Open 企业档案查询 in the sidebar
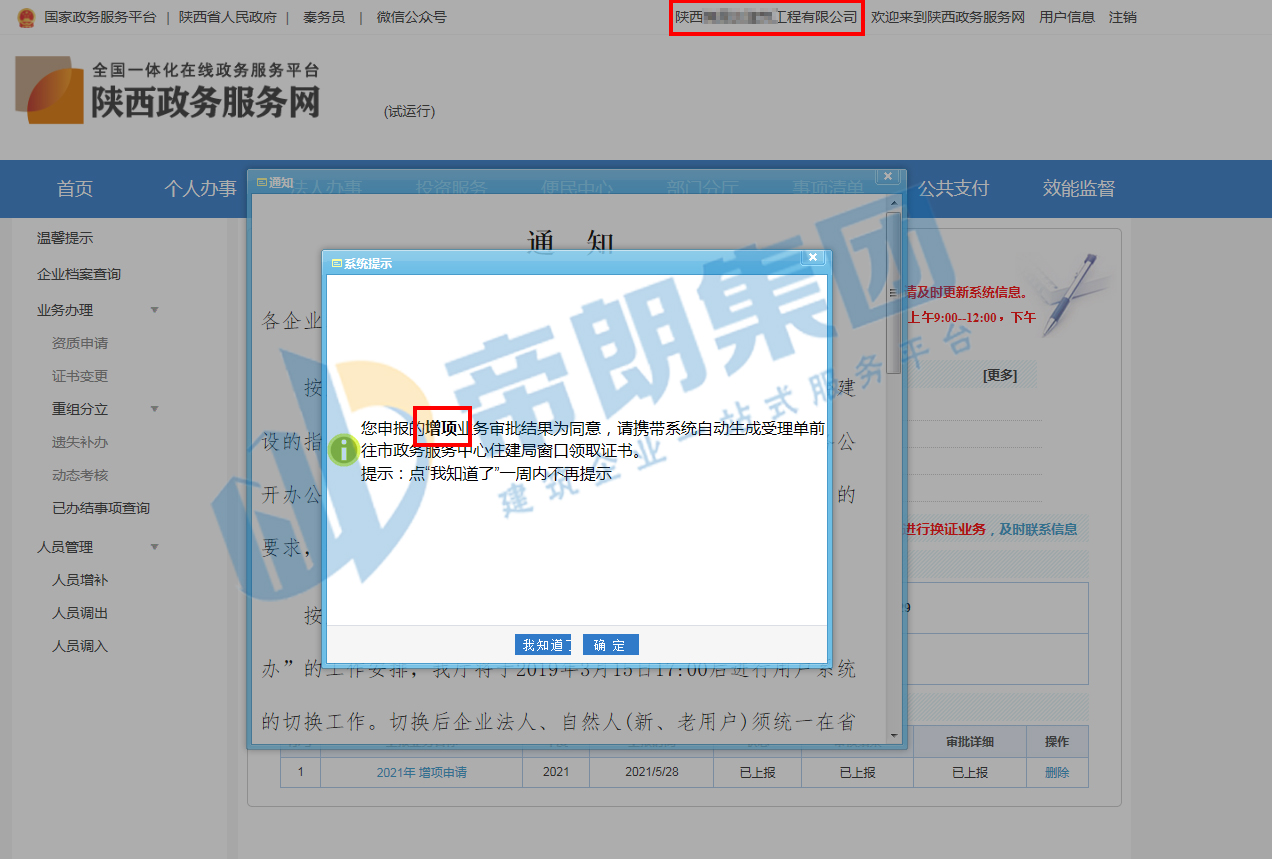The width and height of the screenshot is (1272, 859). 79,274
